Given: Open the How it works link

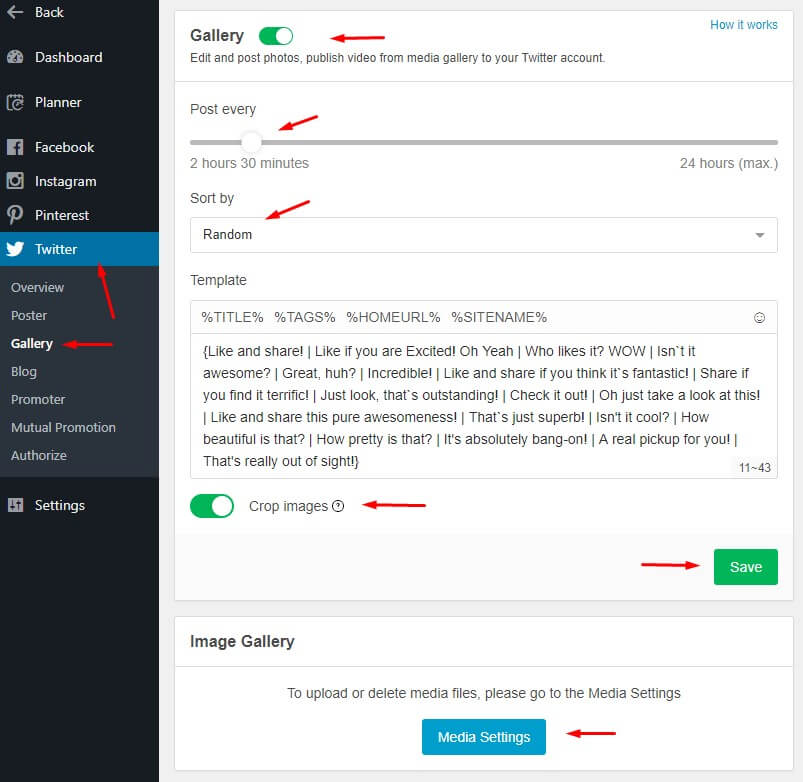Looking at the screenshot, I should click(x=744, y=25).
